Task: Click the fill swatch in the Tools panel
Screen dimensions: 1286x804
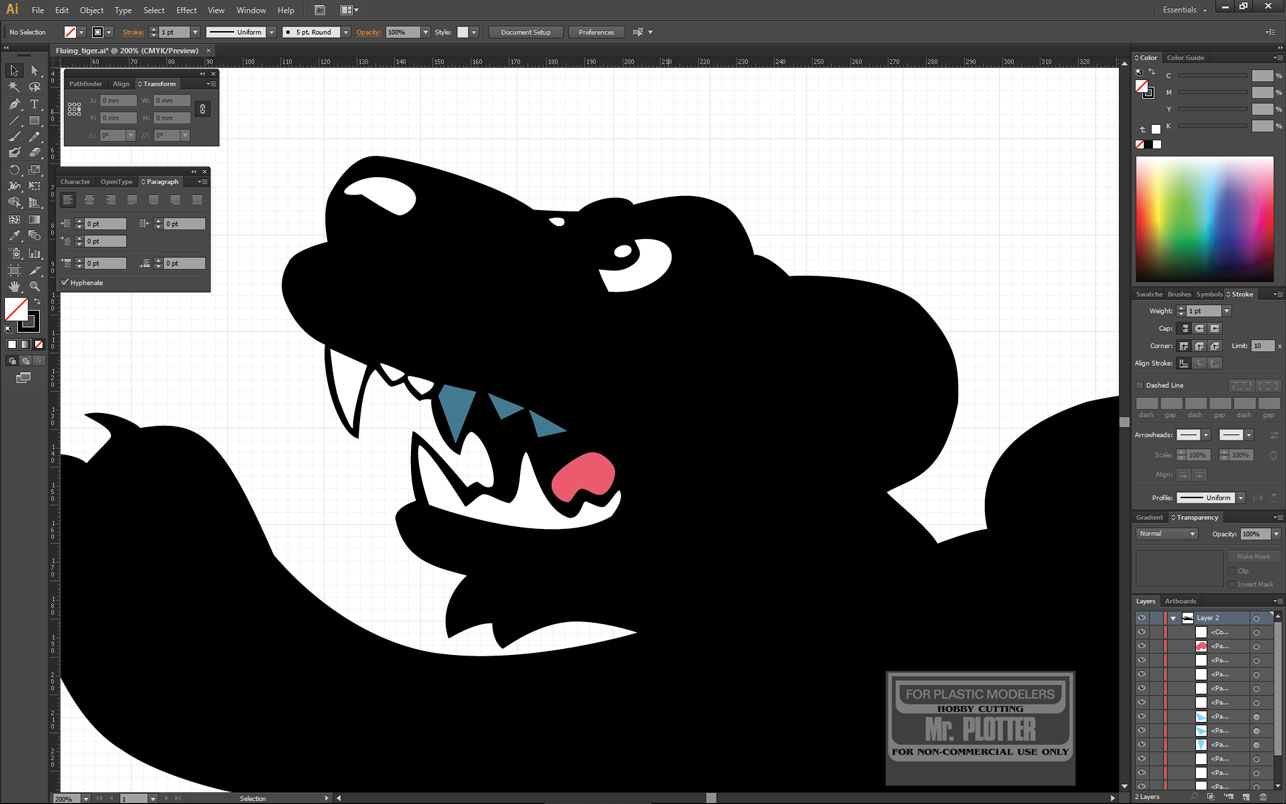Action: coord(15,309)
